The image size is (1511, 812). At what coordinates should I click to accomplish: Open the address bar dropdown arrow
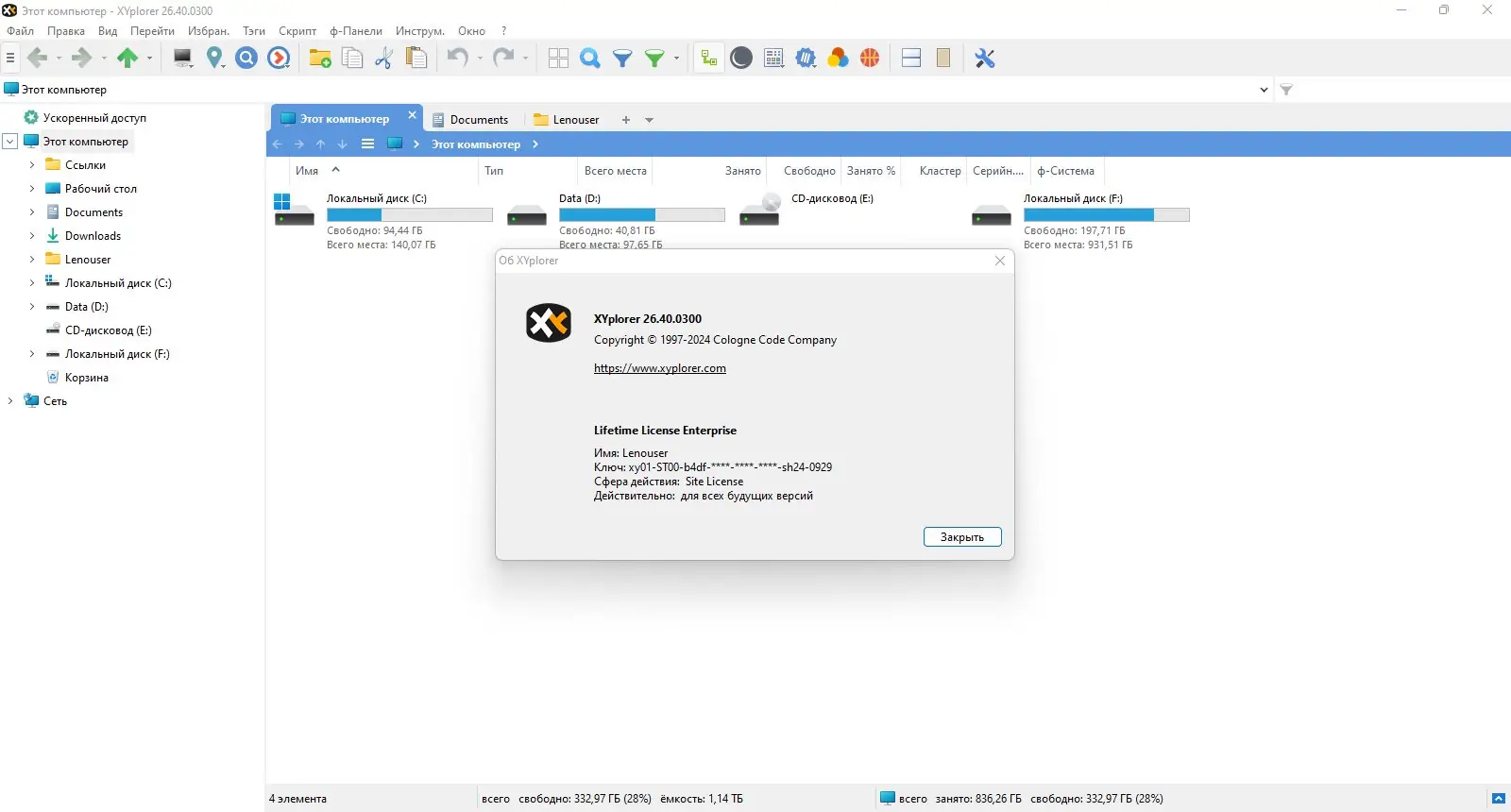pyautogui.click(x=1264, y=90)
